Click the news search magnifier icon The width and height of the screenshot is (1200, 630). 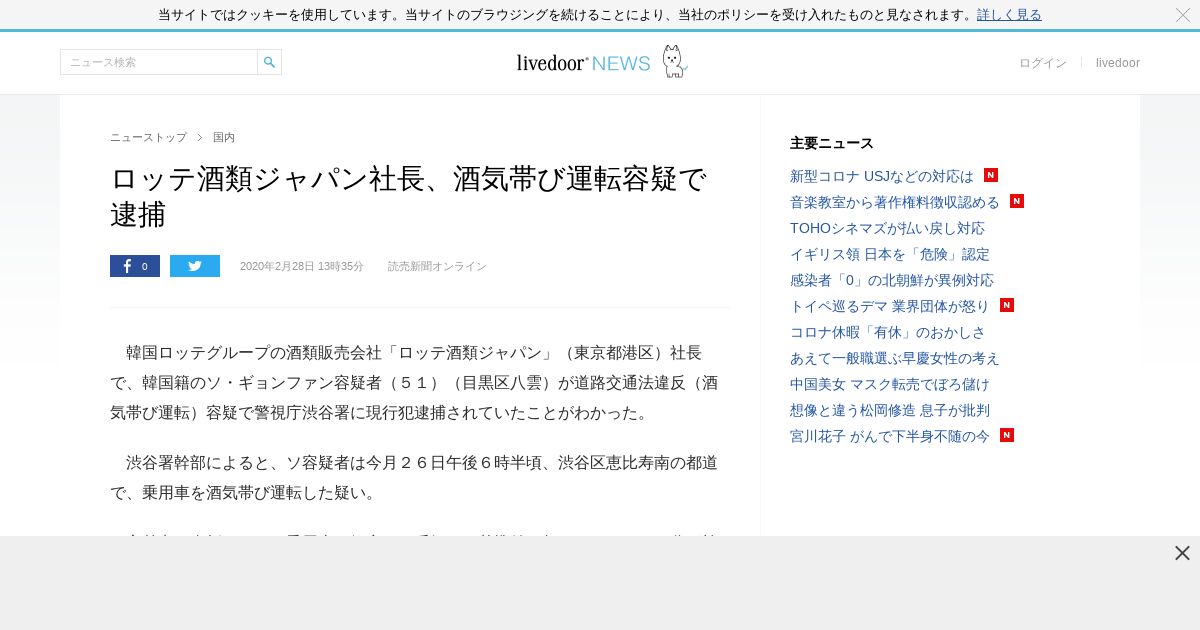(x=269, y=62)
